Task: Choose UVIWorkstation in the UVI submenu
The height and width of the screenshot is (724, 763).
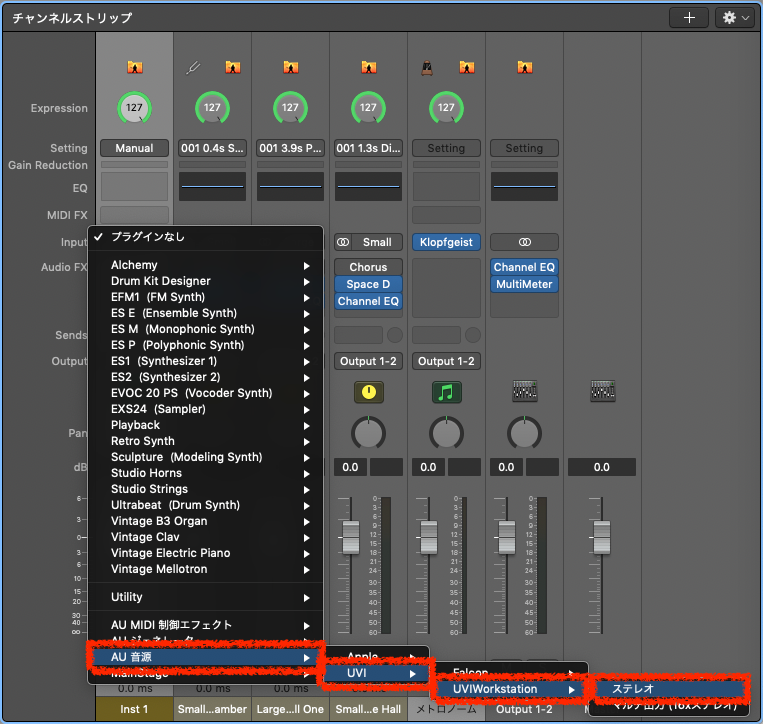Action: [511, 689]
